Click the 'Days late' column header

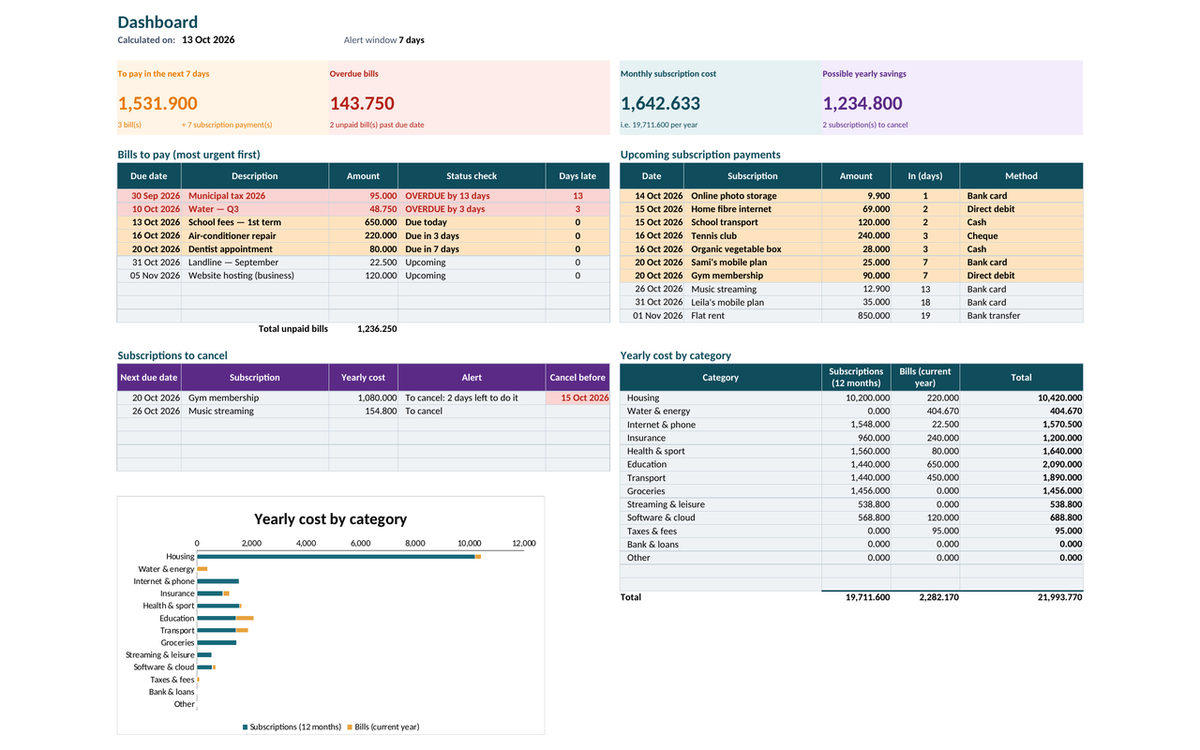click(578, 176)
